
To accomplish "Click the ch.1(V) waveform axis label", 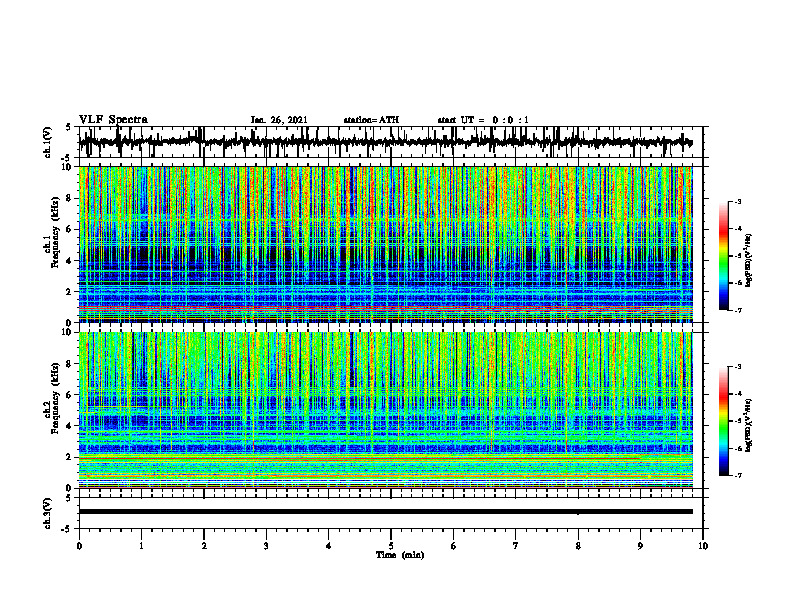I will pos(48,142).
